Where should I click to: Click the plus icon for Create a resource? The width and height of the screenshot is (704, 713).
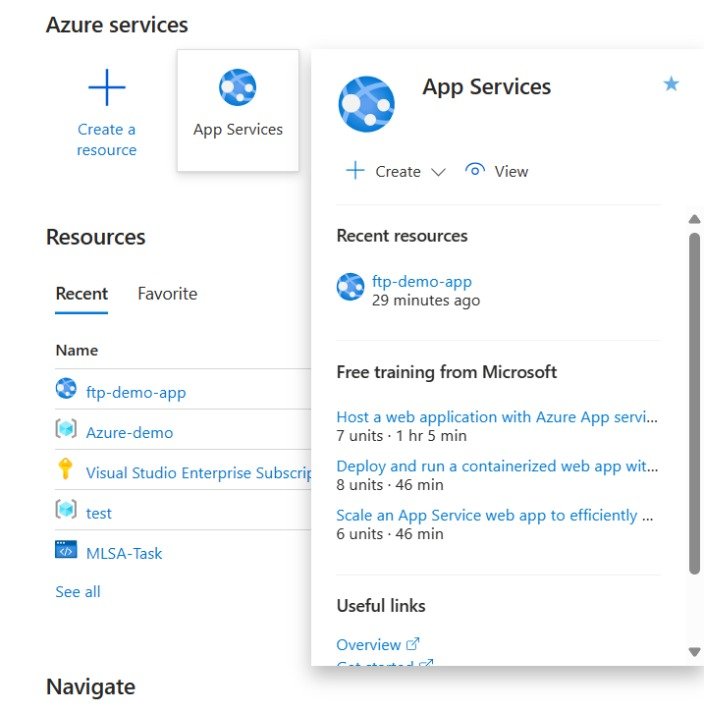pyautogui.click(x=106, y=87)
